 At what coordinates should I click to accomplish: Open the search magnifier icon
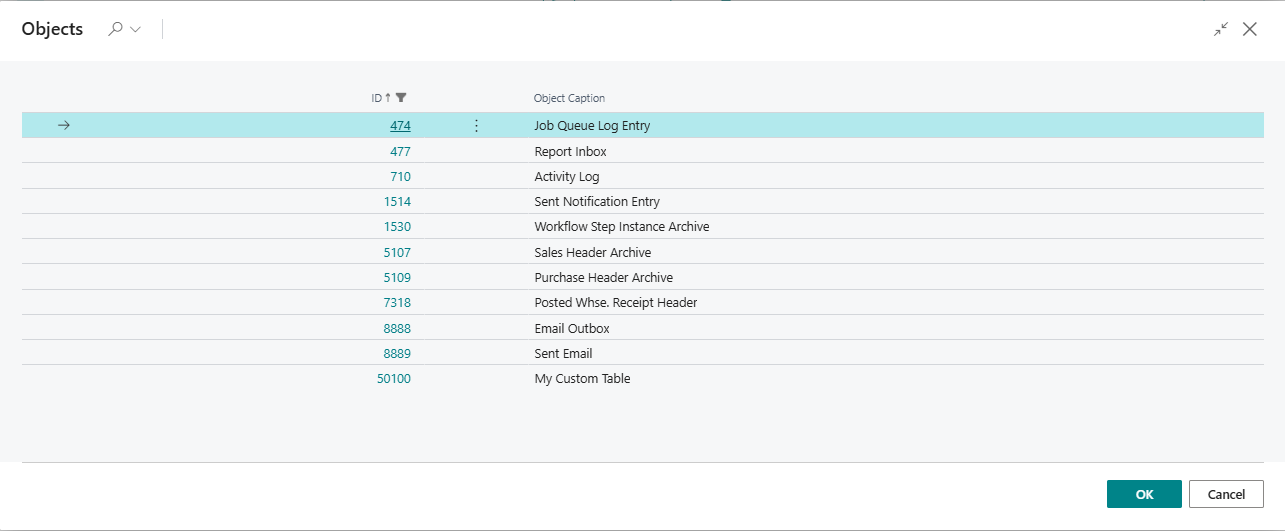(x=115, y=30)
